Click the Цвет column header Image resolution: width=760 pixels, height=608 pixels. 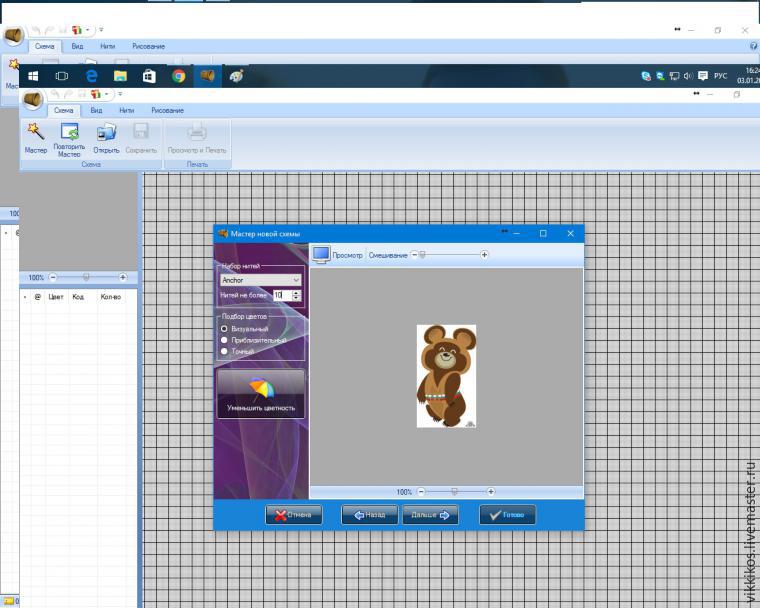56,297
